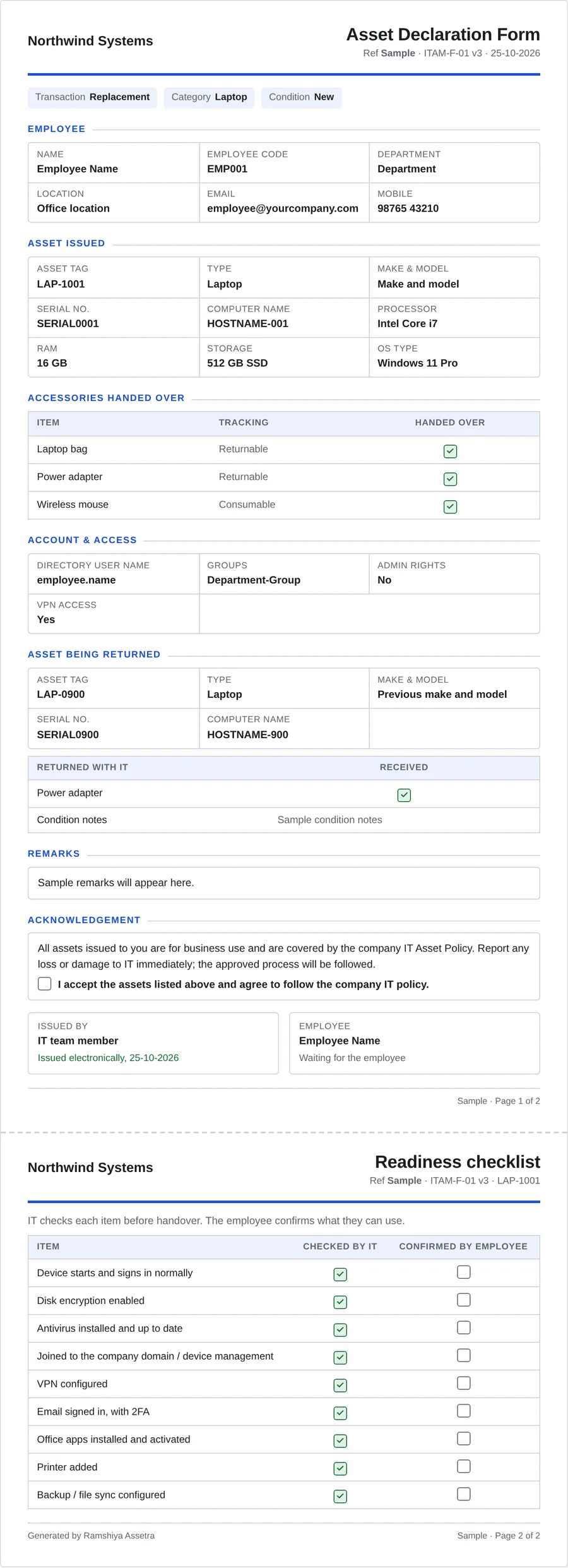Viewport: 568px width, 1568px height.
Task: Click the Readiness checklist heading
Action: (x=458, y=1162)
